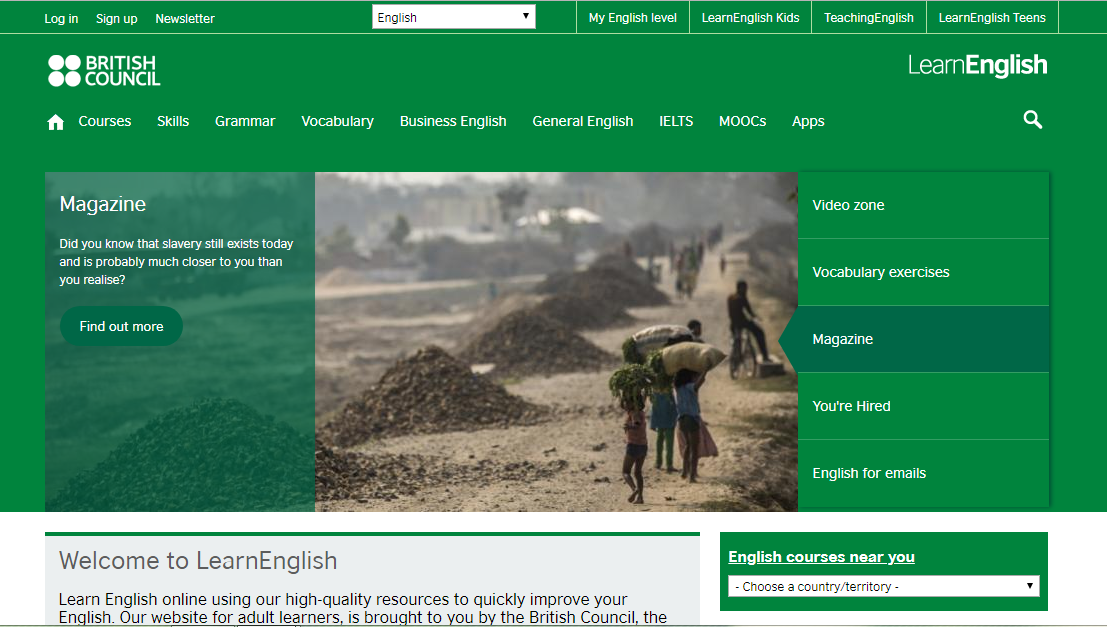Image resolution: width=1107 pixels, height=627 pixels.
Task: Click the Welcome to LearnEnglish heading
Action: coord(198,561)
